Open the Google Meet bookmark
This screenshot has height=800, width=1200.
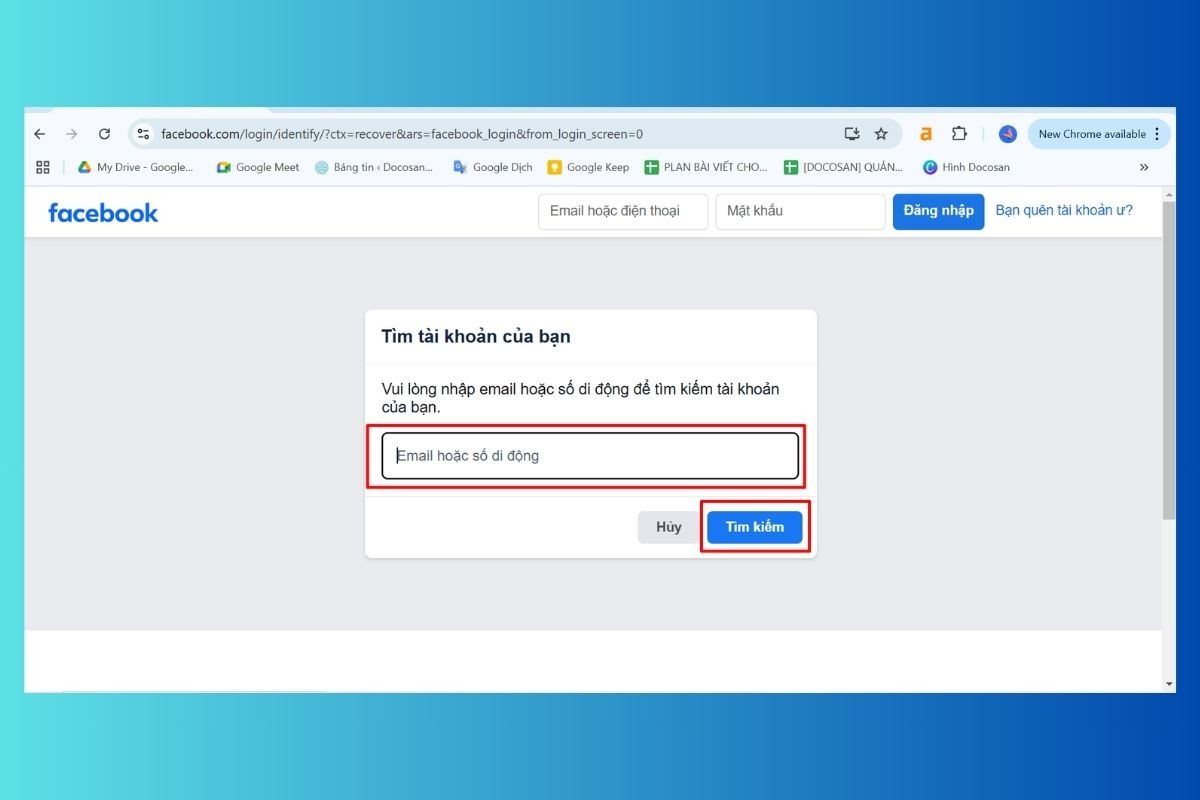(x=258, y=167)
